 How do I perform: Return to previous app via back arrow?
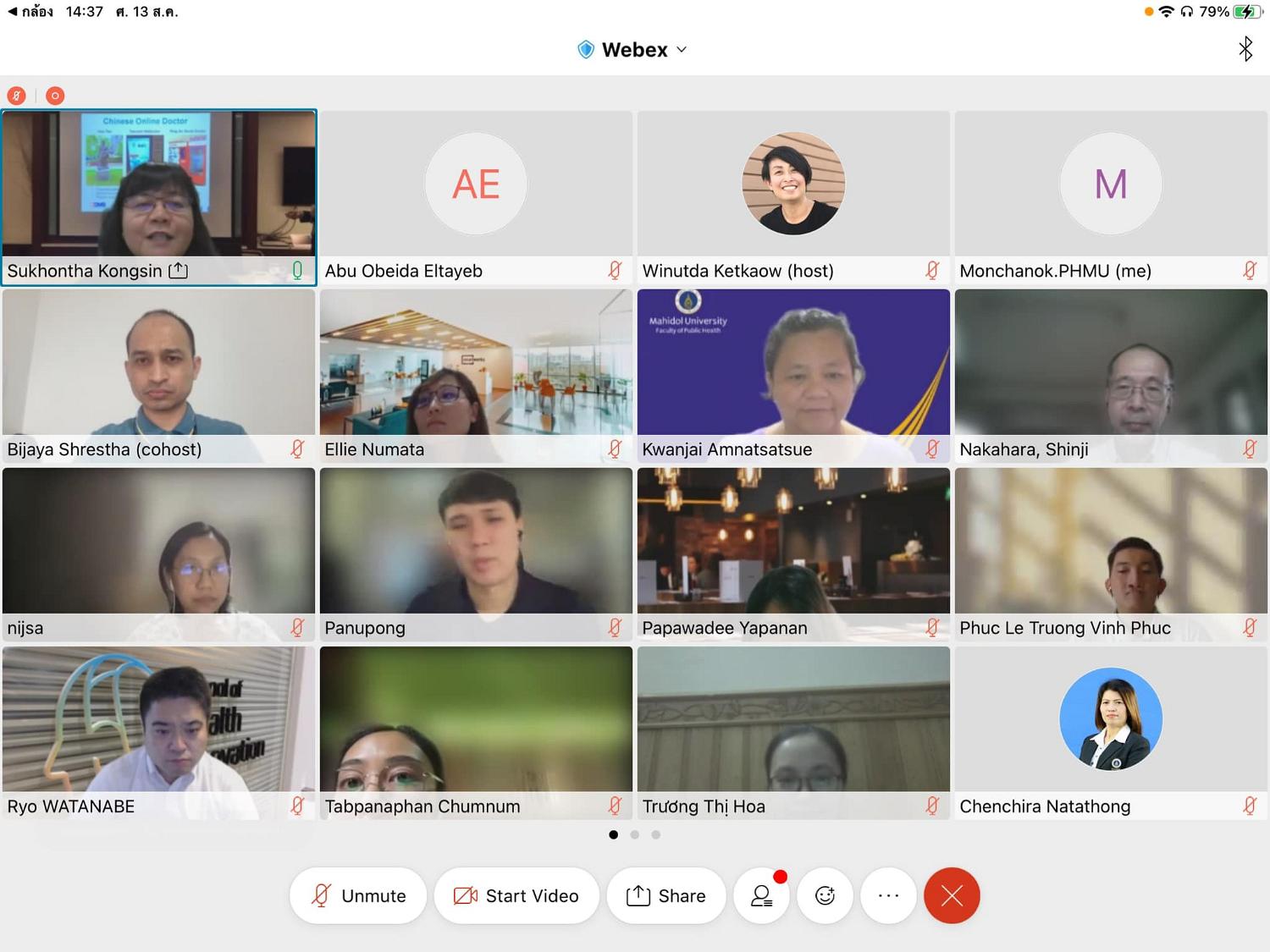30,12
